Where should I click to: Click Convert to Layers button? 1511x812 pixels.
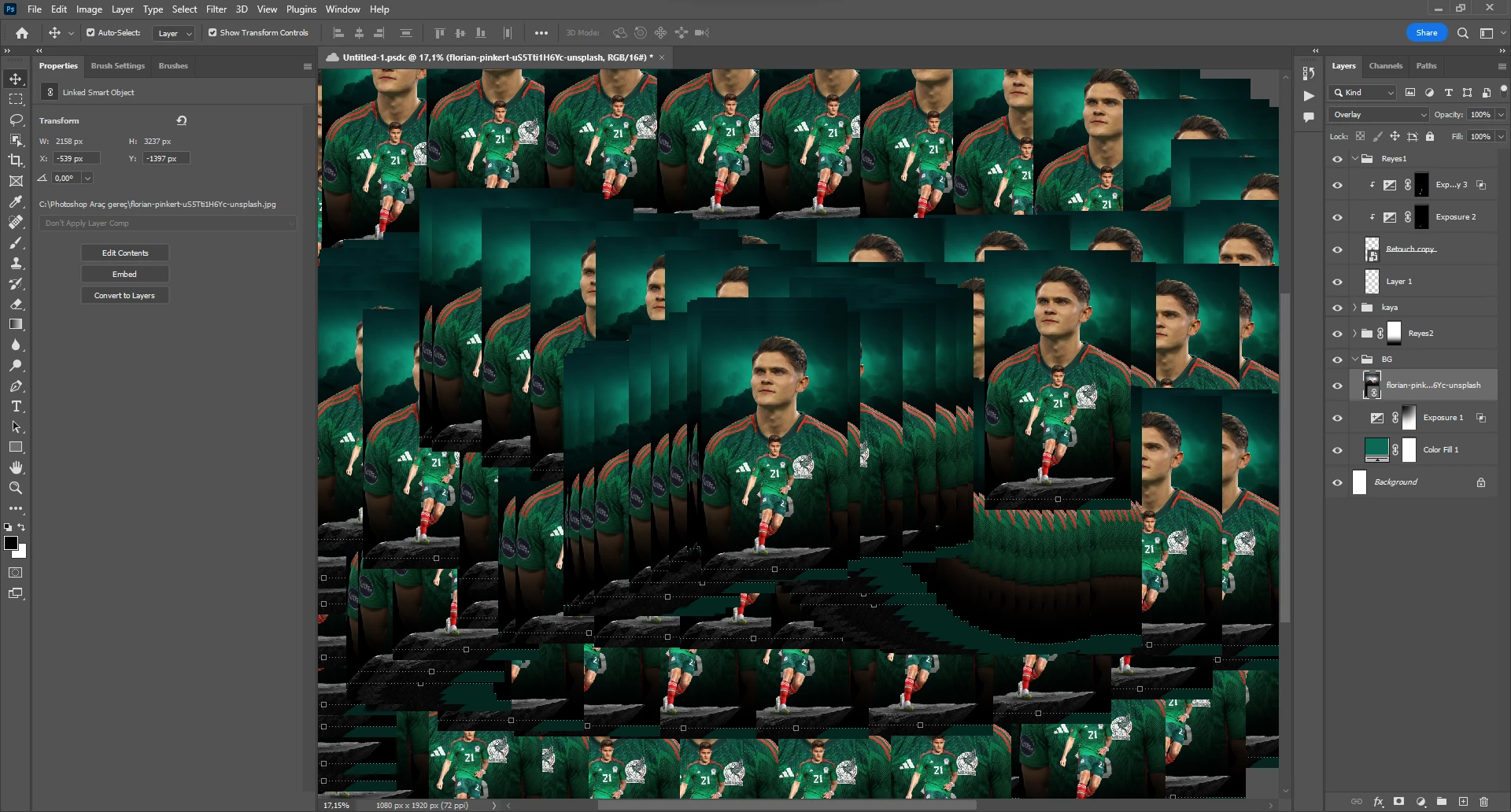point(125,296)
